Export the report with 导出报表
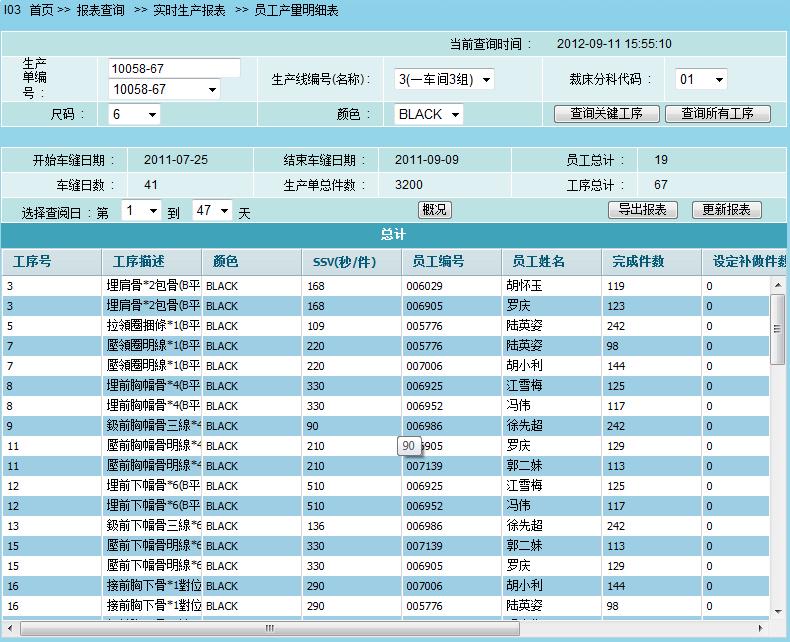This screenshot has width=790, height=642. pos(642,210)
